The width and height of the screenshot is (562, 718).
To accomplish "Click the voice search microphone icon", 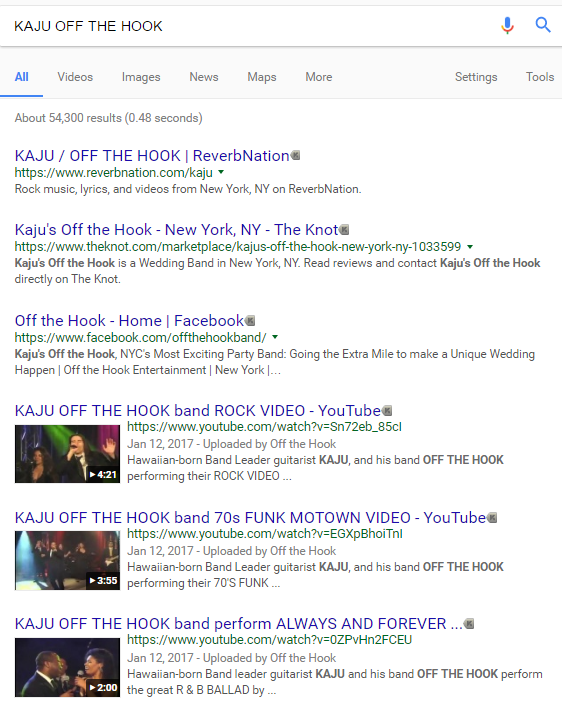I will pos(507,25).
